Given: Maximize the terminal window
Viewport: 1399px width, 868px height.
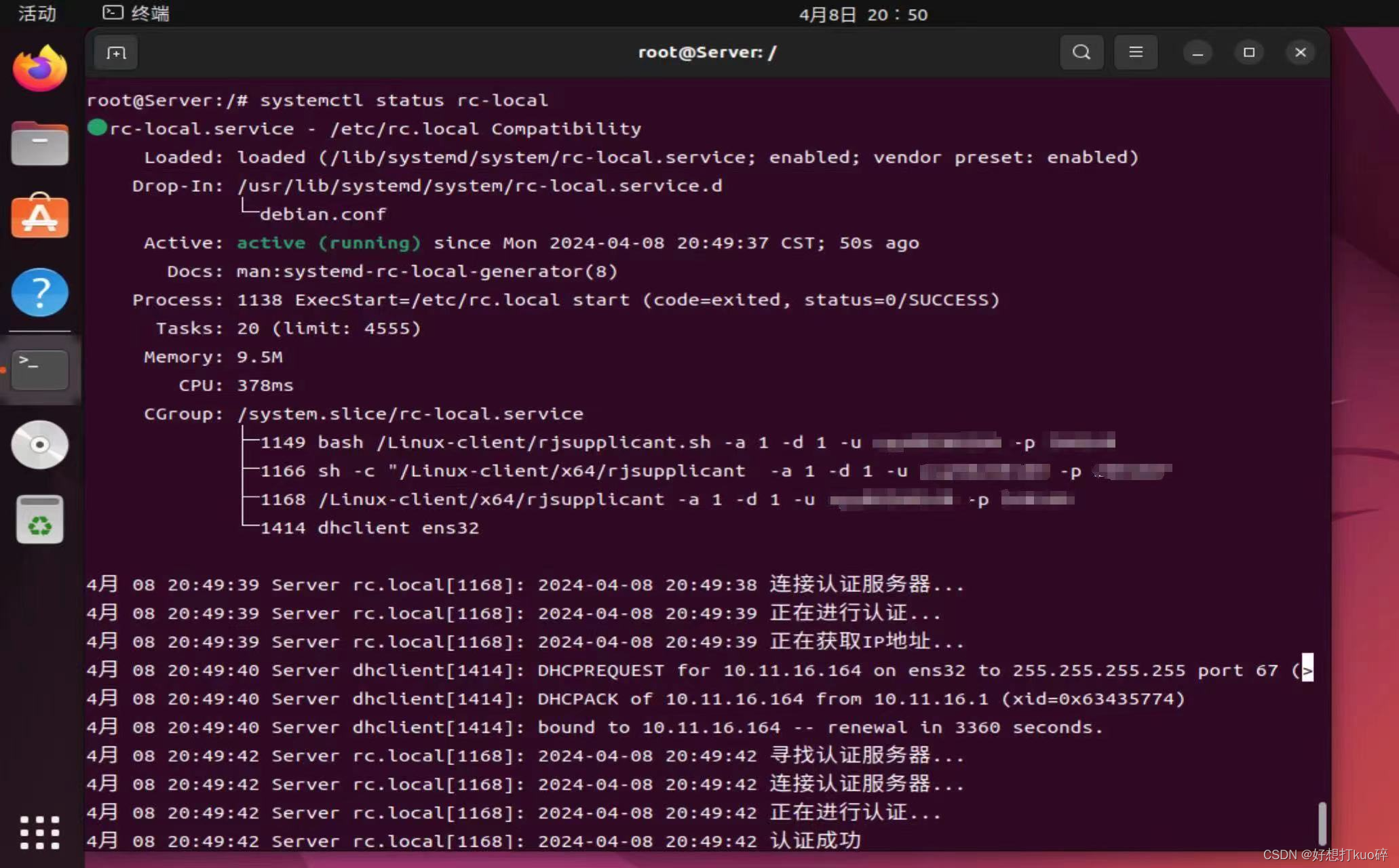Looking at the screenshot, I should coord(1248,52).
